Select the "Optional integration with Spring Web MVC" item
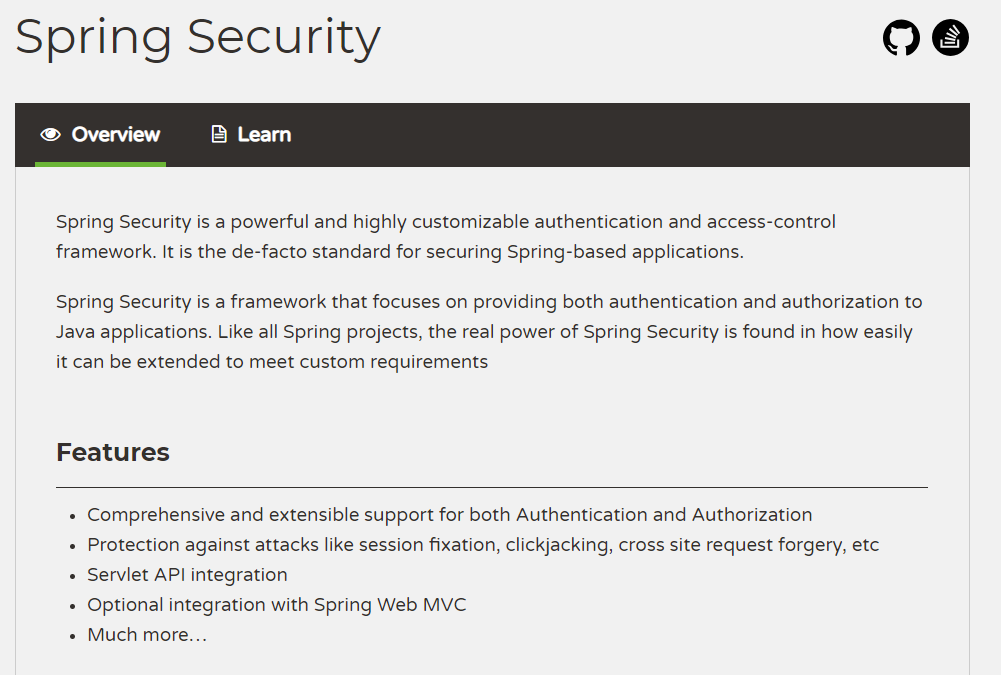The width and height of the screenshot is (1001, 675). [x=277, y=605]
